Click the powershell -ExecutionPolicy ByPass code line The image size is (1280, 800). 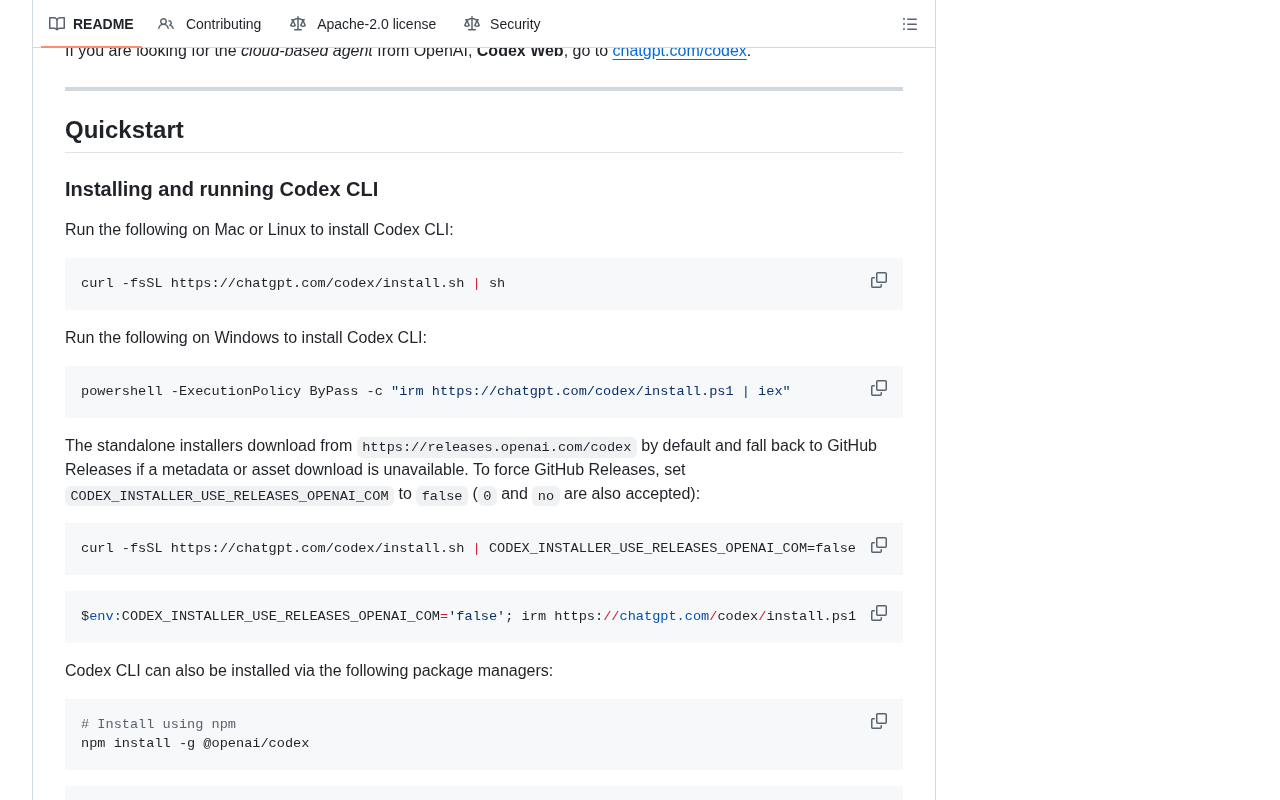435,392
